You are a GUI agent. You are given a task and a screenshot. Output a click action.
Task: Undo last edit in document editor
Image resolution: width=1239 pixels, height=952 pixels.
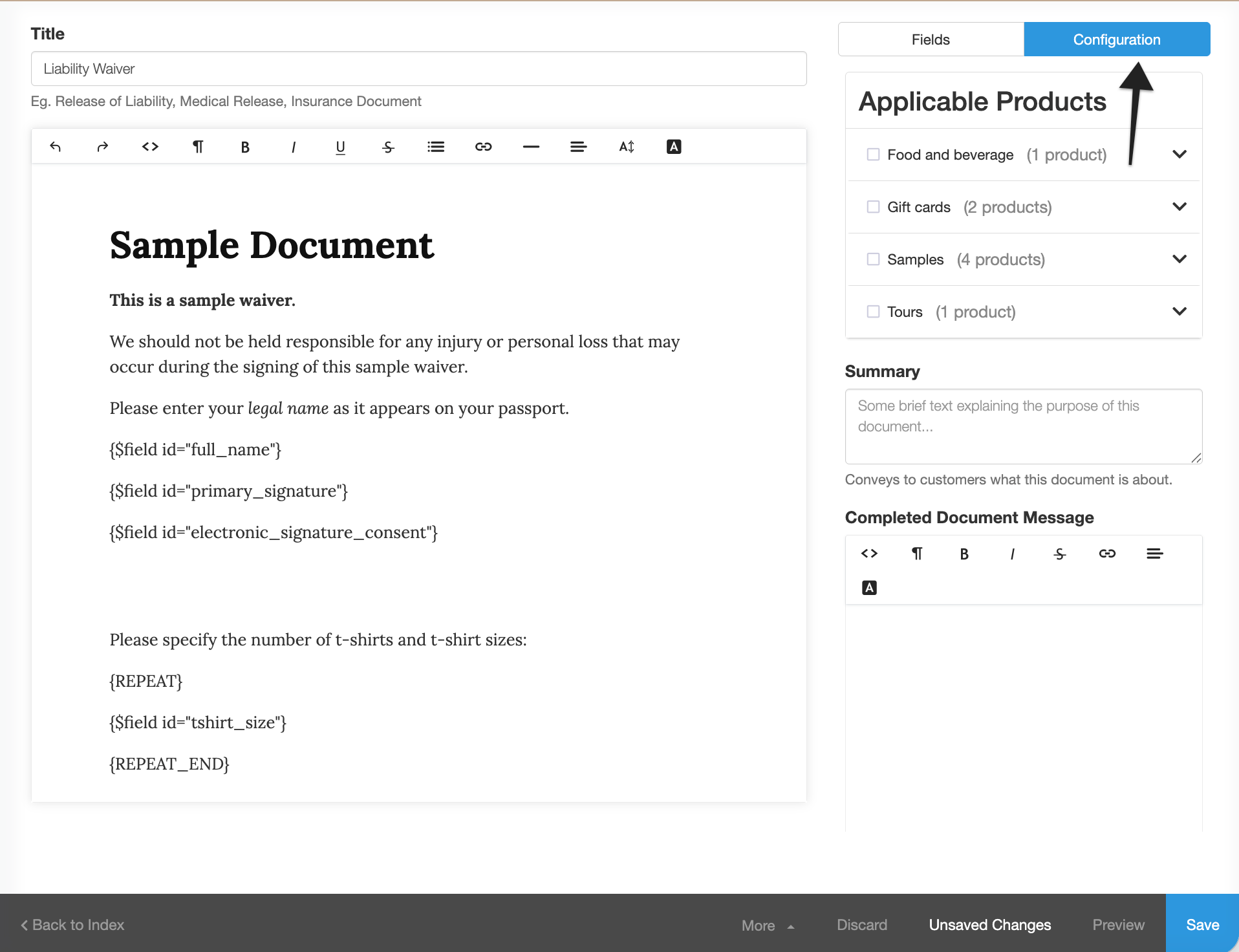55,147
